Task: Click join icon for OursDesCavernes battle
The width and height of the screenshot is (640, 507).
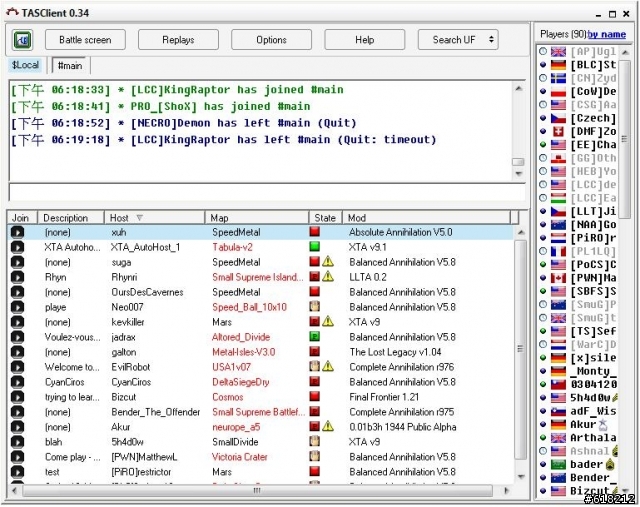Action: pos(18,292)
